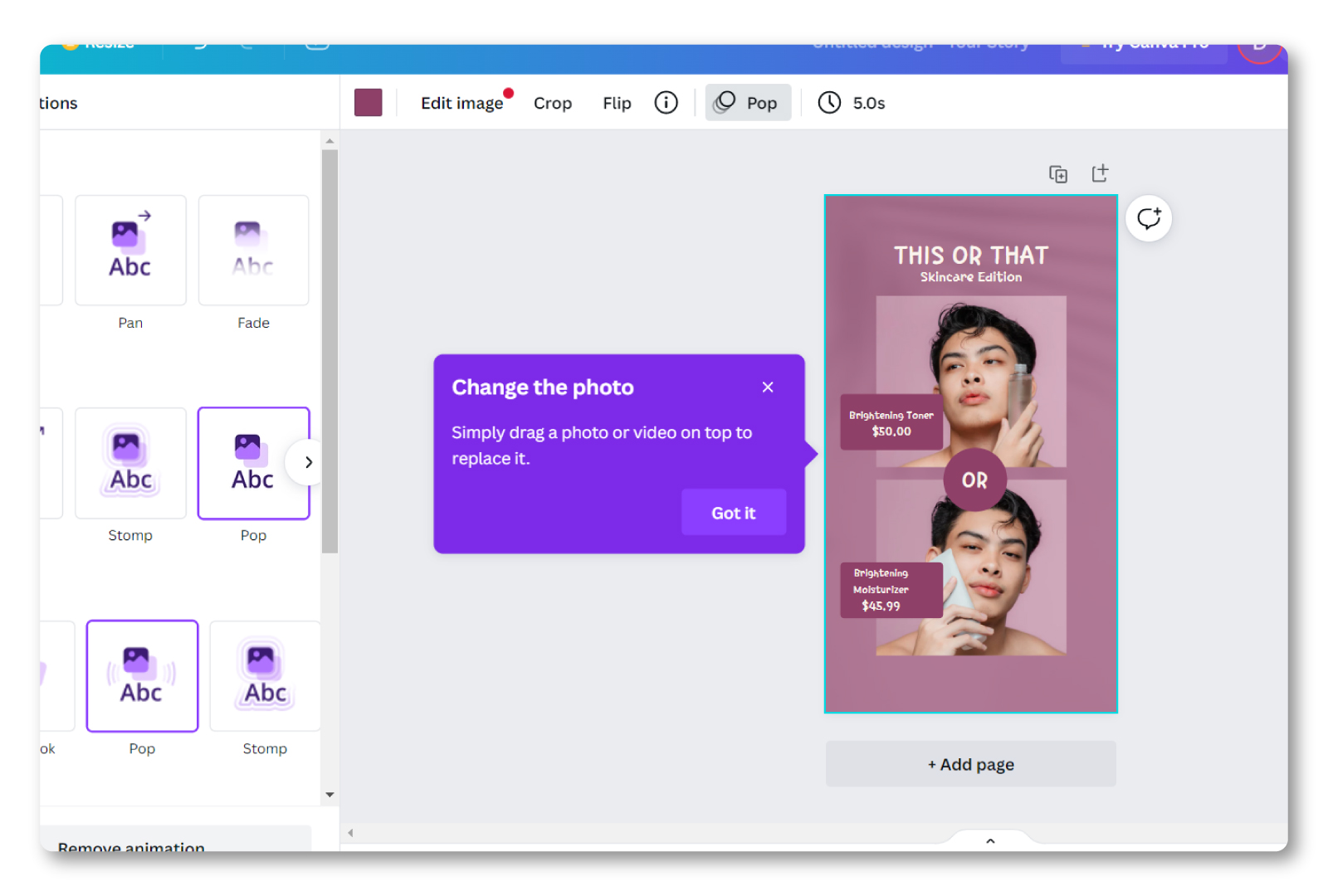Viewport: 1328px width, 896px height.
Task: Open the Pop animation button in toolbar
Action: (748, 102)
